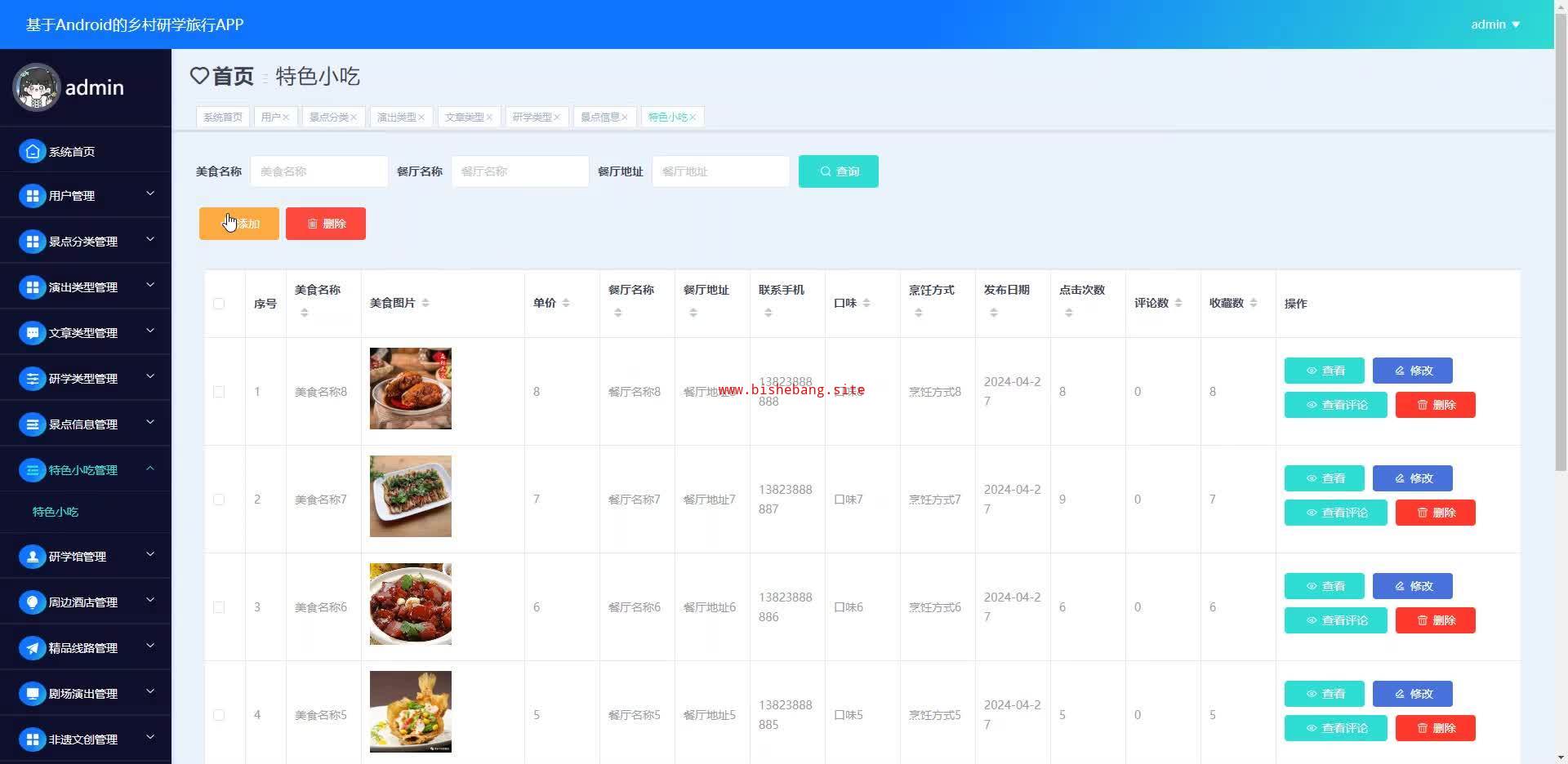Viewport: 1568px width, 764px height.
Task: Click the system home icon in sidebar
Action: coord(32,151)
